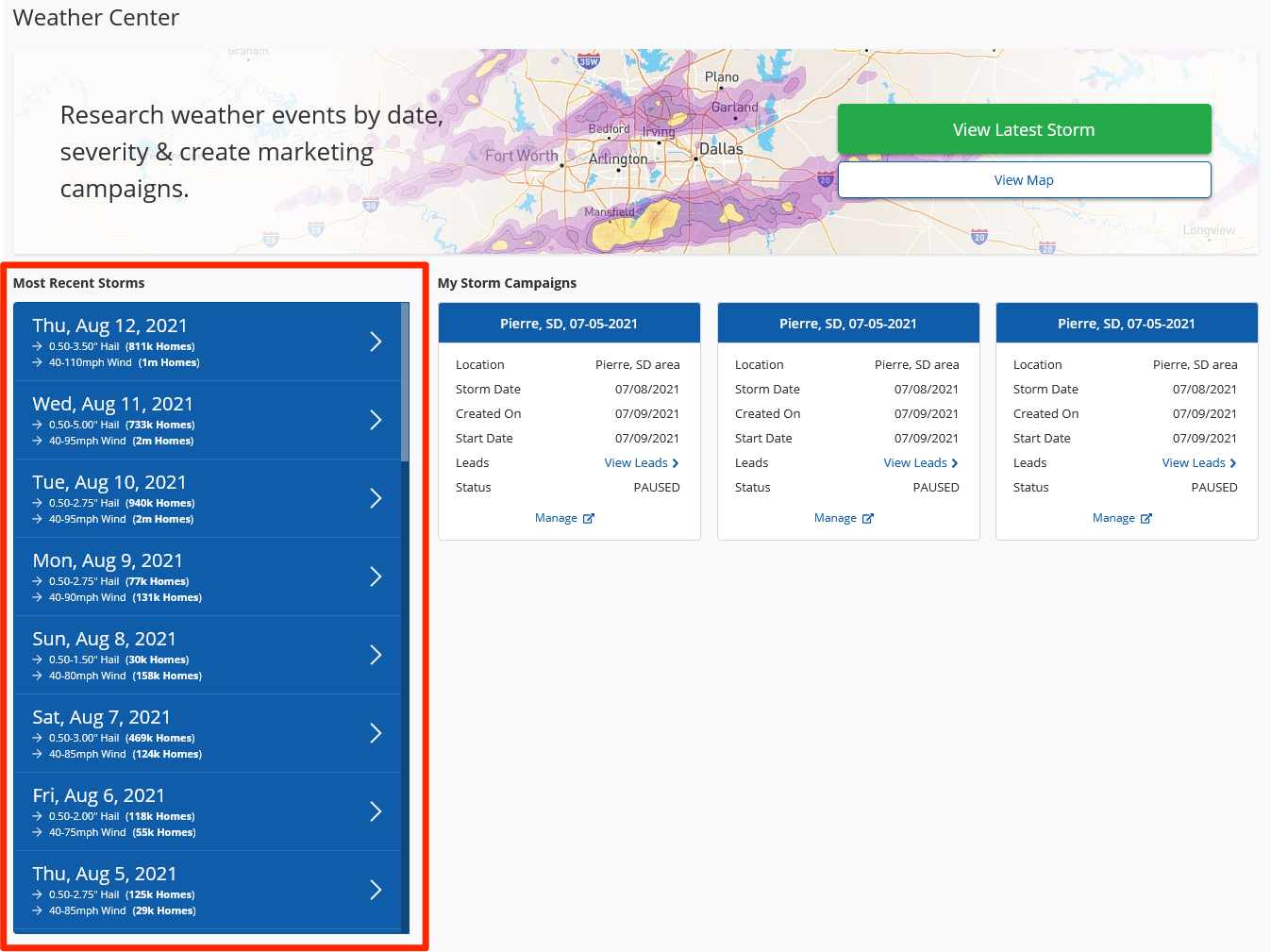View Leads in the first storm campaign
The height and width of the screenshot is (952, 1271).
(641, 463)
